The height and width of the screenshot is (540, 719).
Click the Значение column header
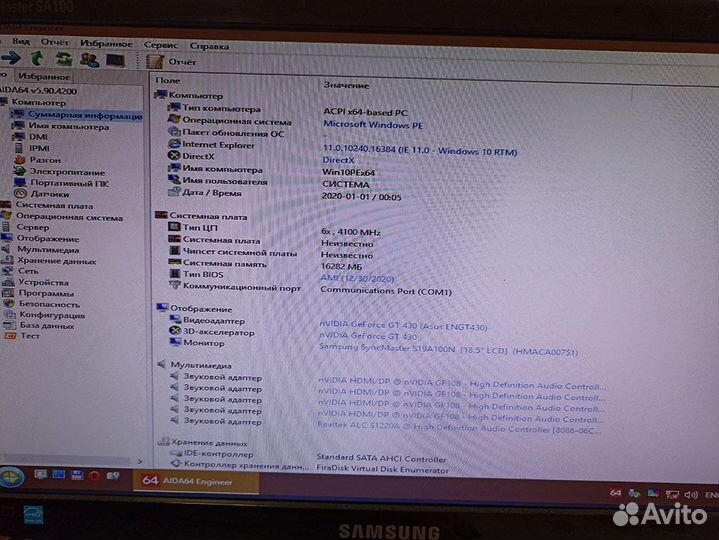click(x=346, y=85)
